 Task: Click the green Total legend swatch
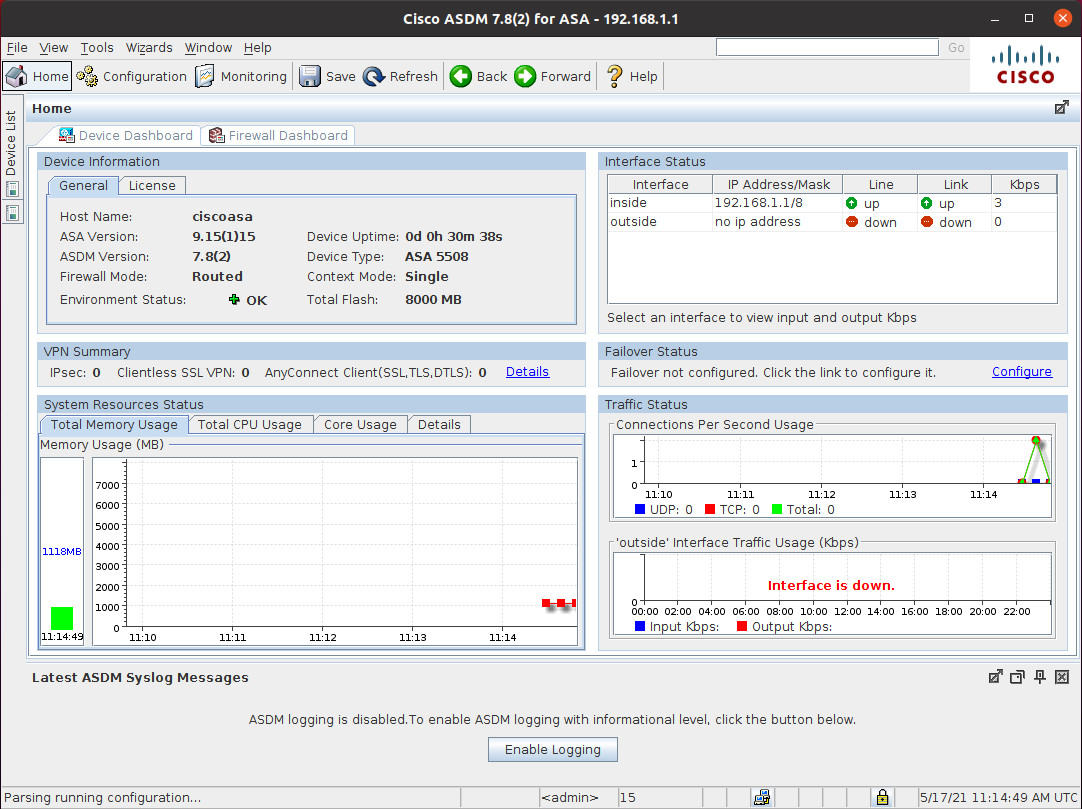(x=777, y=509)
